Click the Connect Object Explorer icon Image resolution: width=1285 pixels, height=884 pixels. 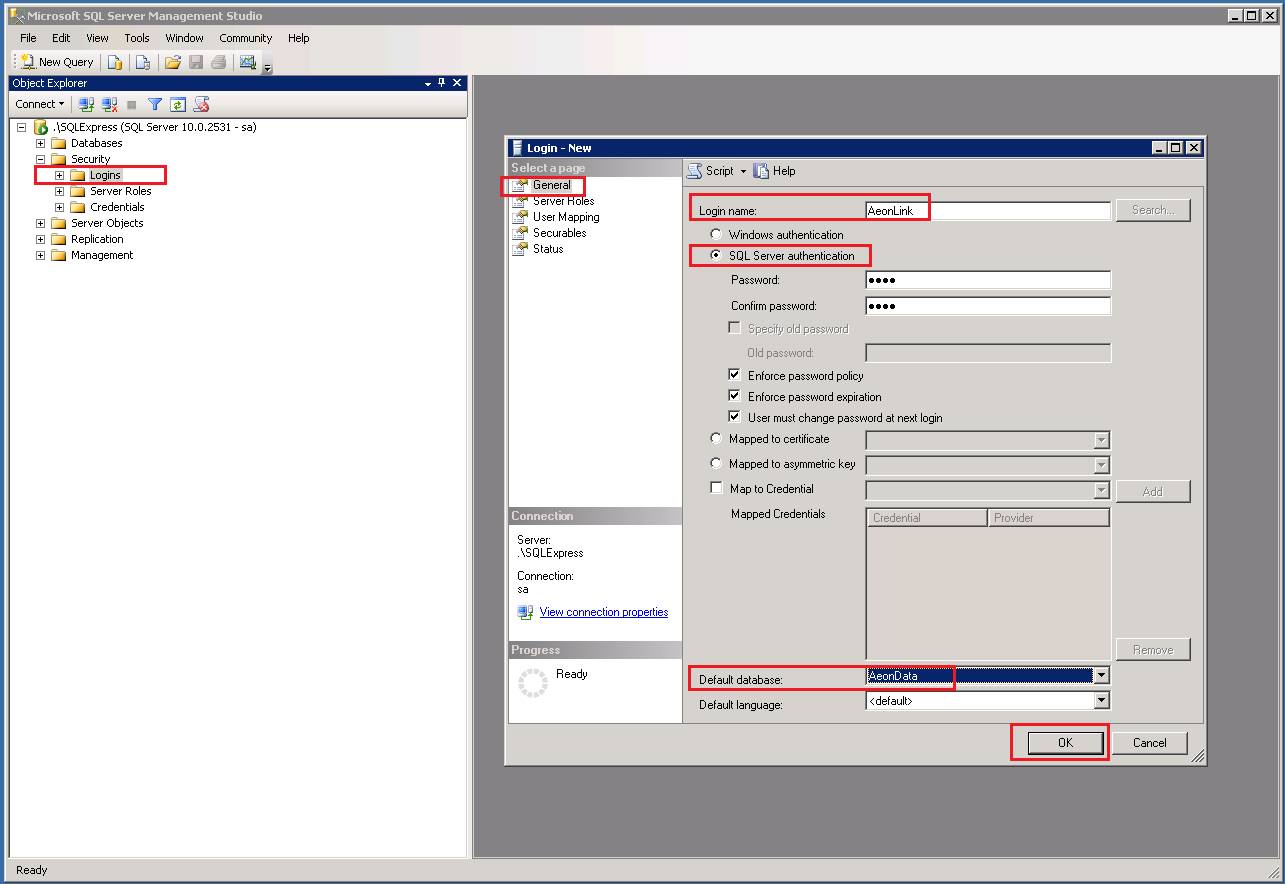(x=86, y=104)
